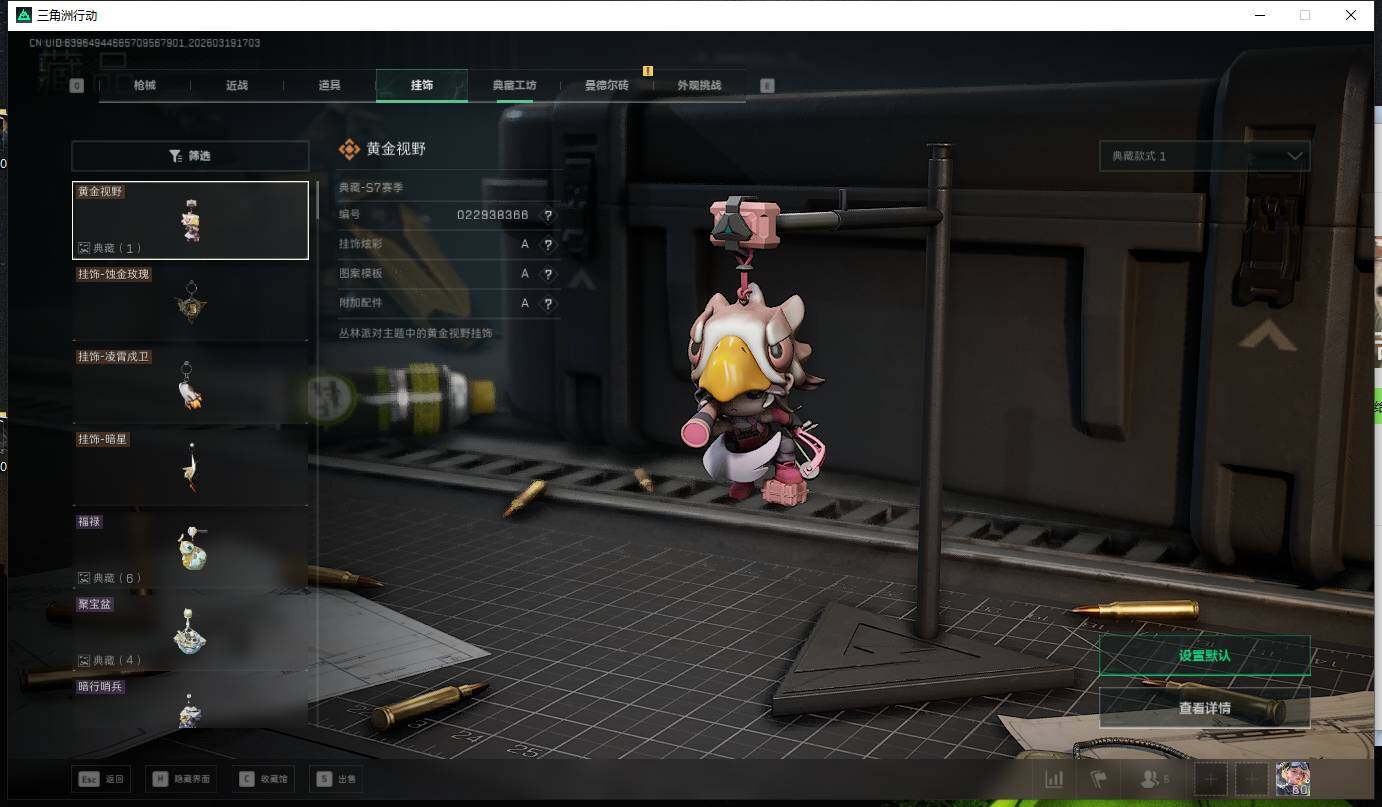This screenshot has height=807, width=1382.
Task: Select the 暗行哨兵 charm card
Action: coord(190,703)
